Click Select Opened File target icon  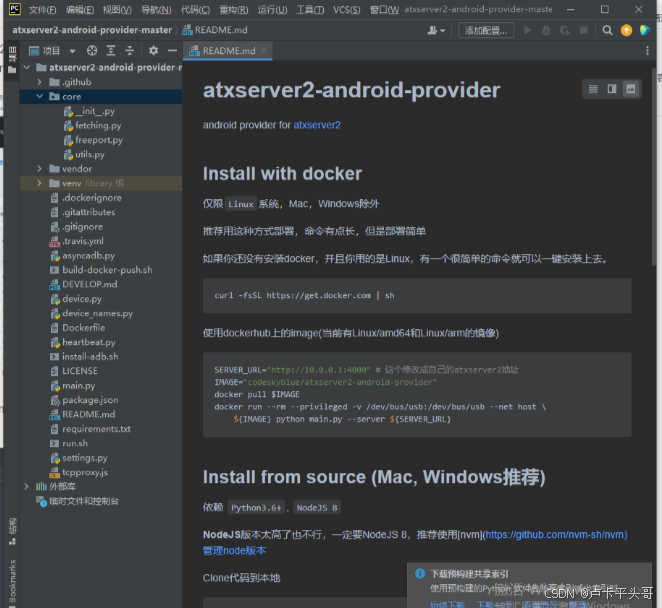92,51
